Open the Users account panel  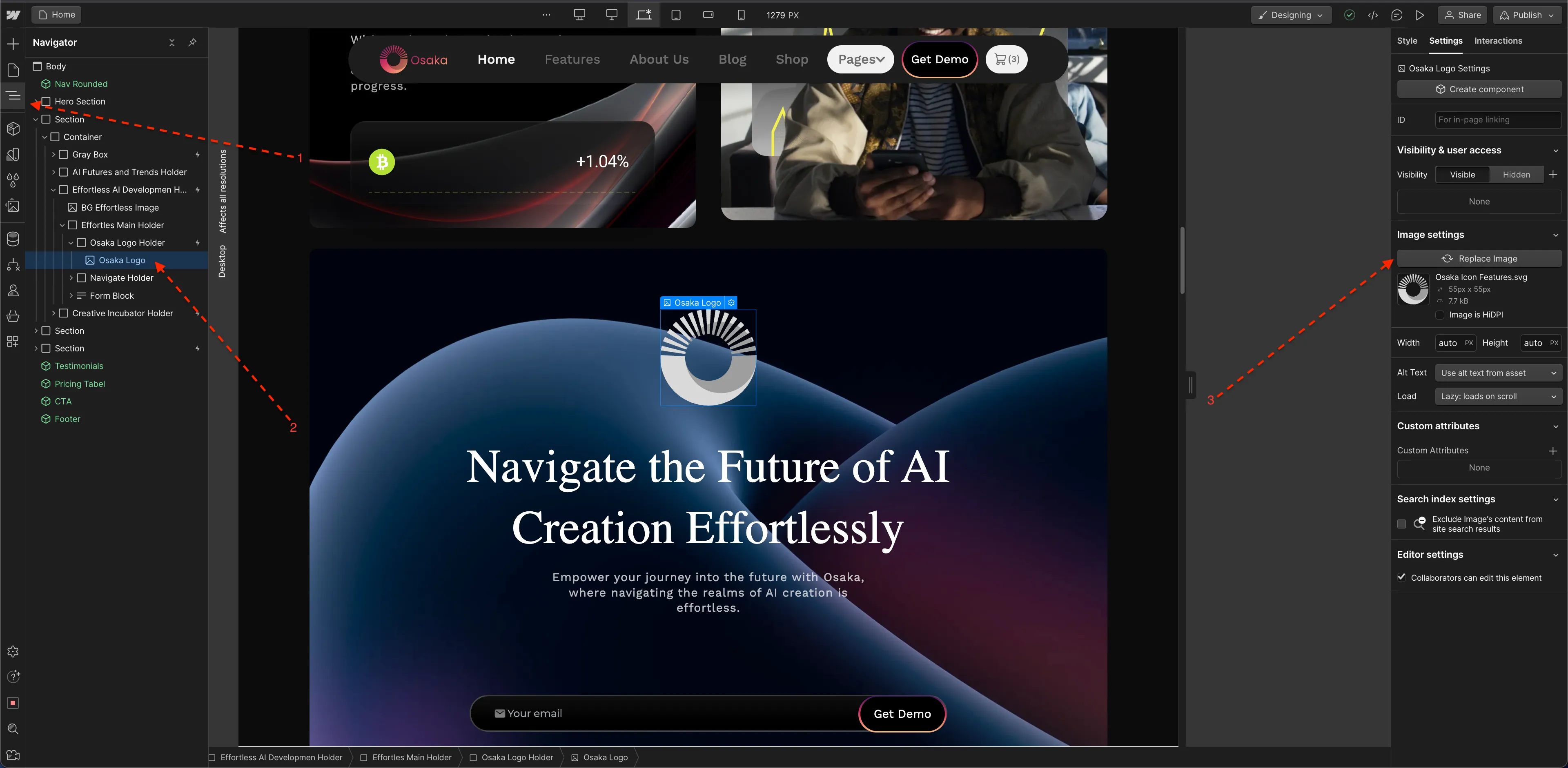coord(13,290)
